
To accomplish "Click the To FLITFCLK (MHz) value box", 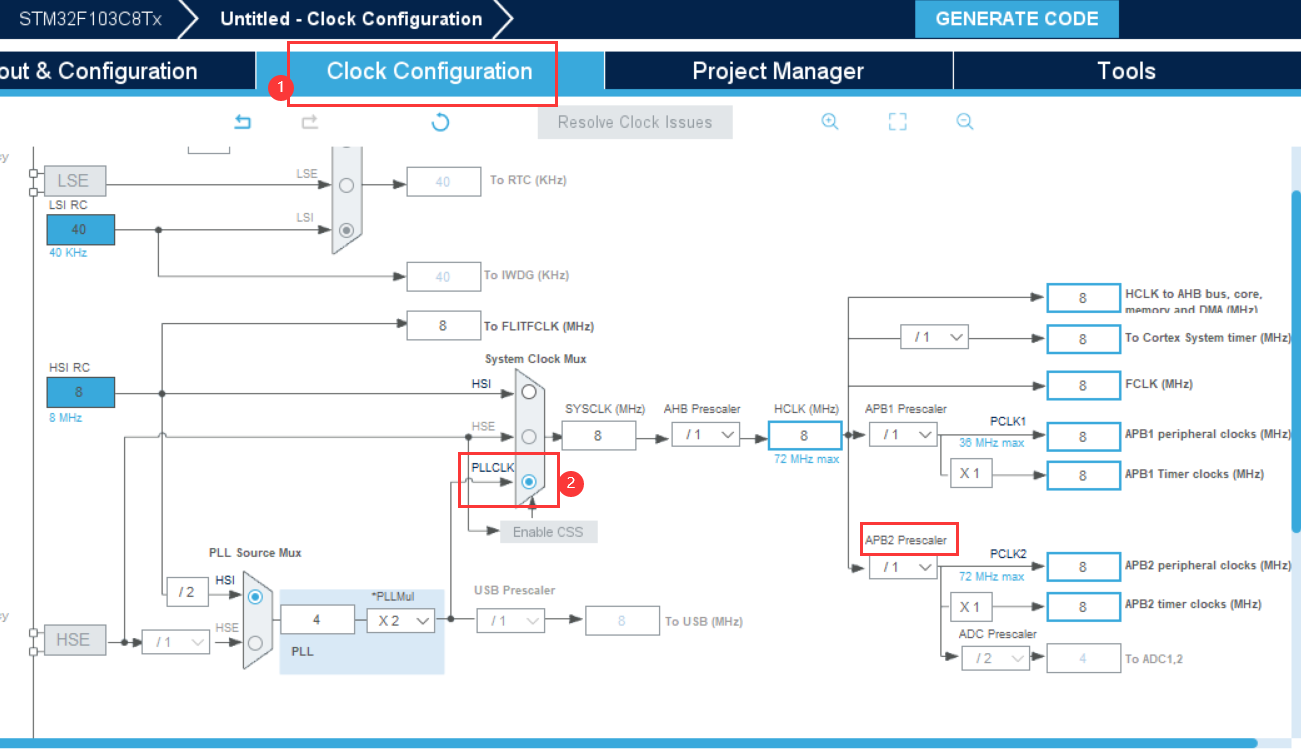I will [x=443, y=326].
